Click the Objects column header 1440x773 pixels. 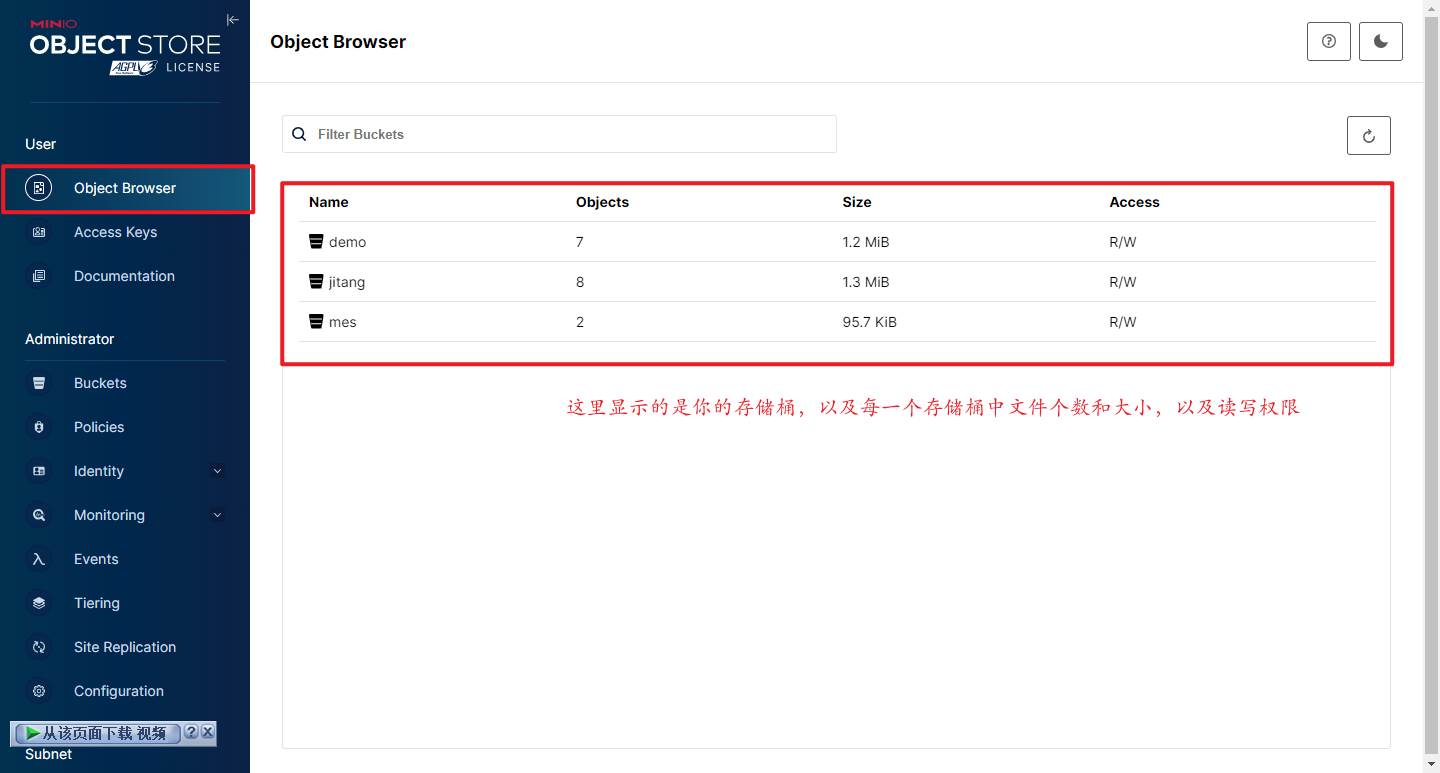(602, 202)
